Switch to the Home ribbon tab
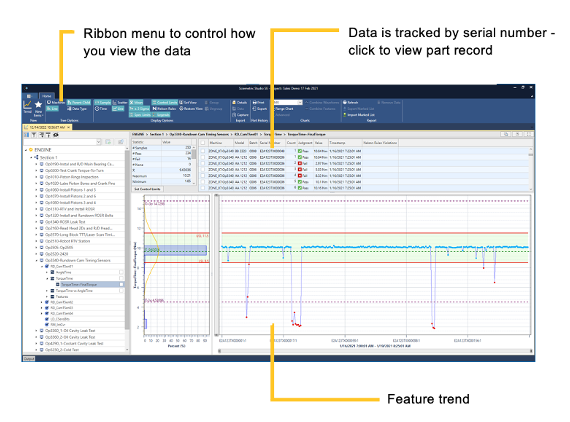This screenshot has width=570, height=422. (x=47, y=96)
